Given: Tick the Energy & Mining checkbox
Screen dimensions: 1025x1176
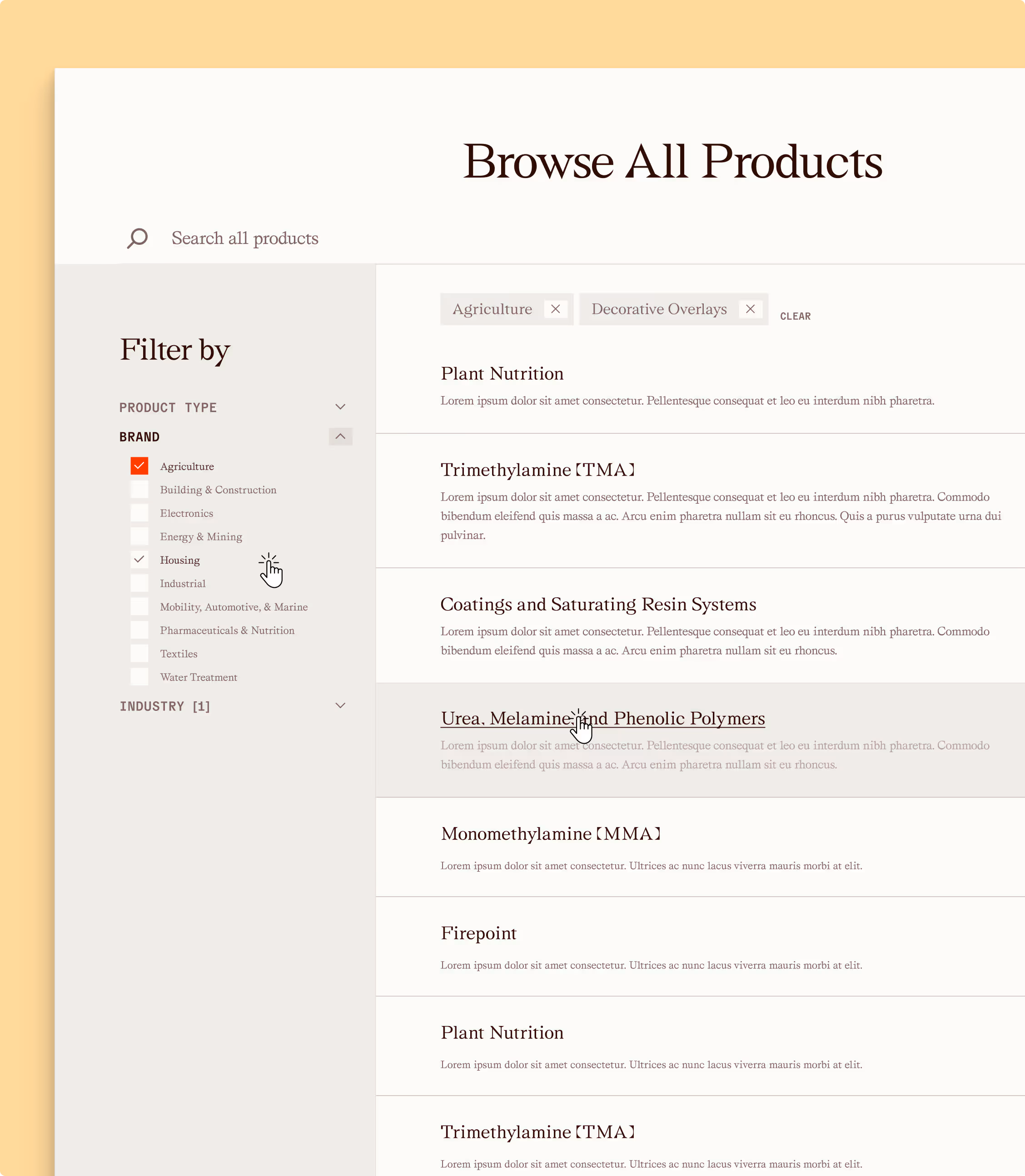Looking at the screenshot, I should click(x=139, y=536).
